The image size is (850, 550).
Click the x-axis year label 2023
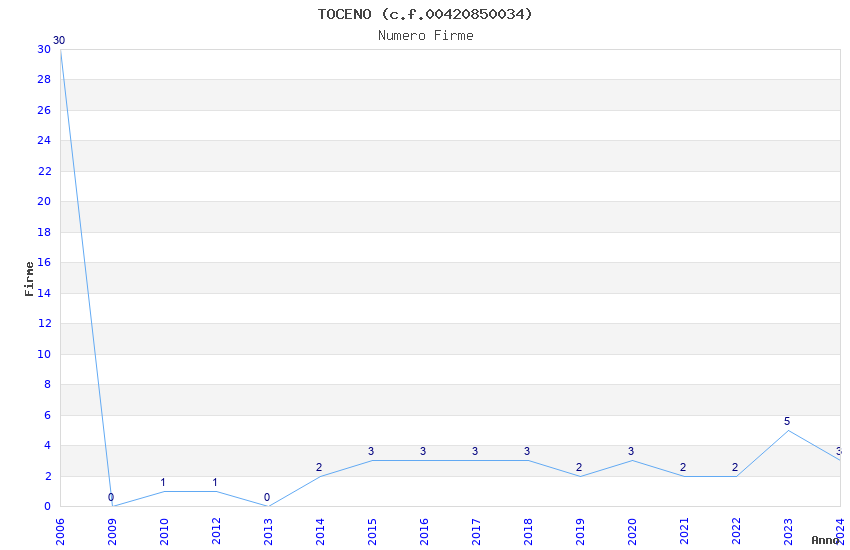789,531
